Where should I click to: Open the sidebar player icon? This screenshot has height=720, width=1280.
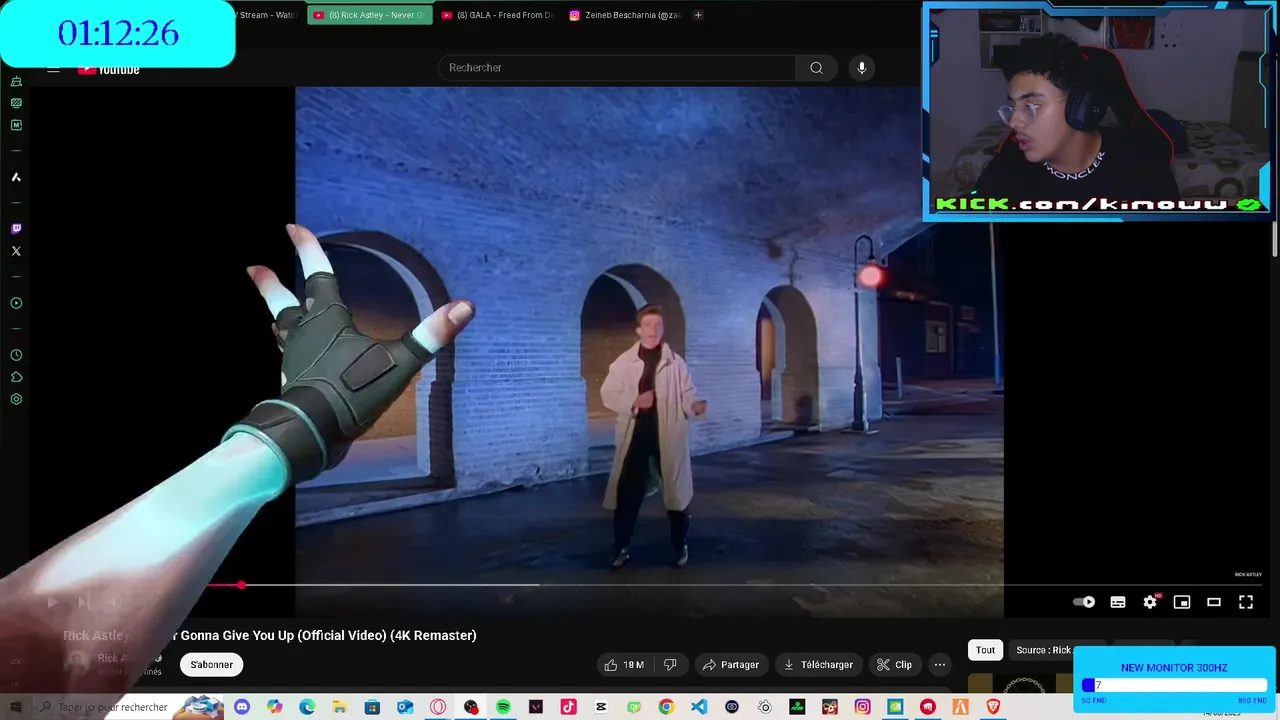click(16, 303)
